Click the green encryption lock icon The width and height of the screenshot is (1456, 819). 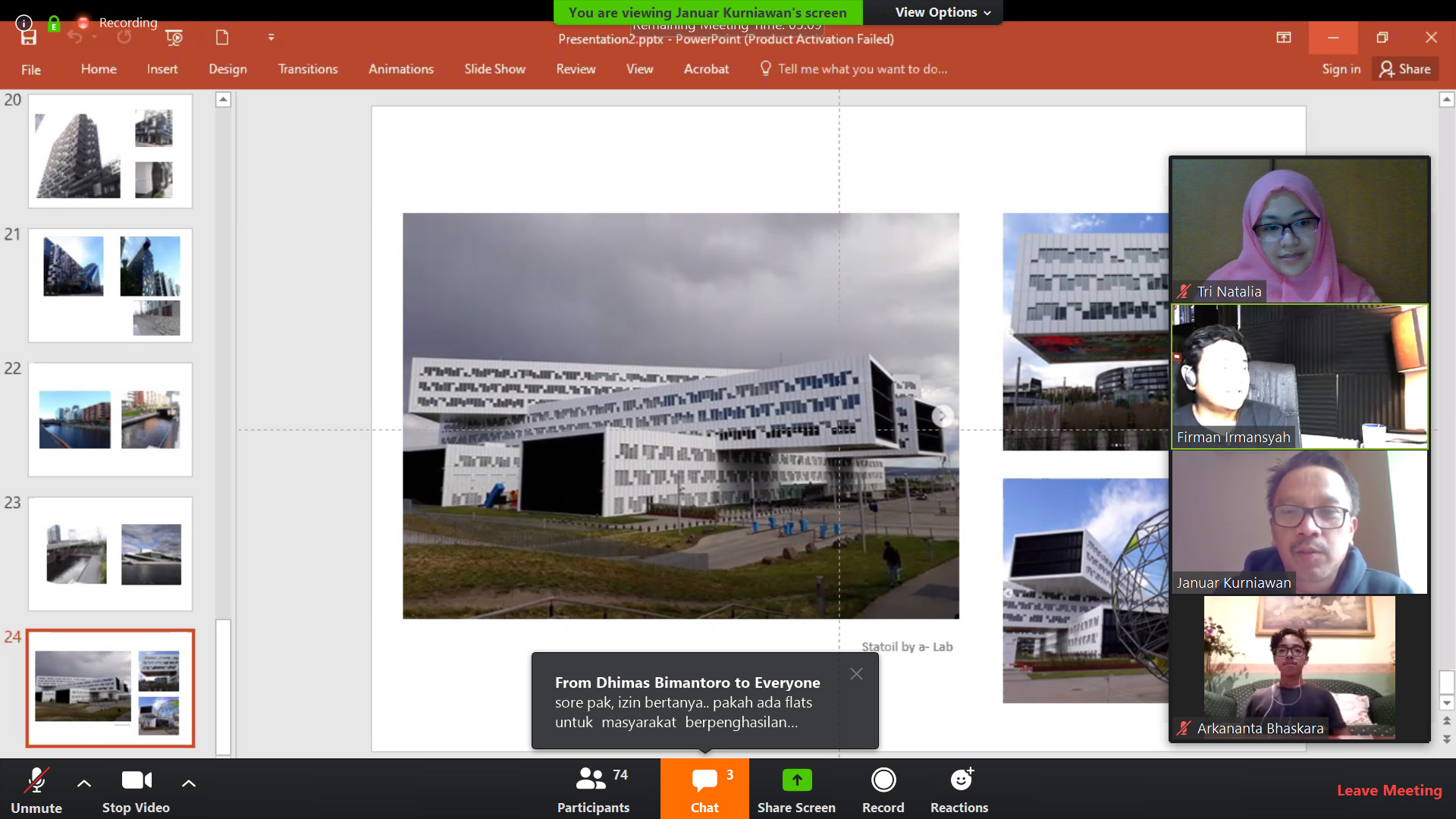54,24
